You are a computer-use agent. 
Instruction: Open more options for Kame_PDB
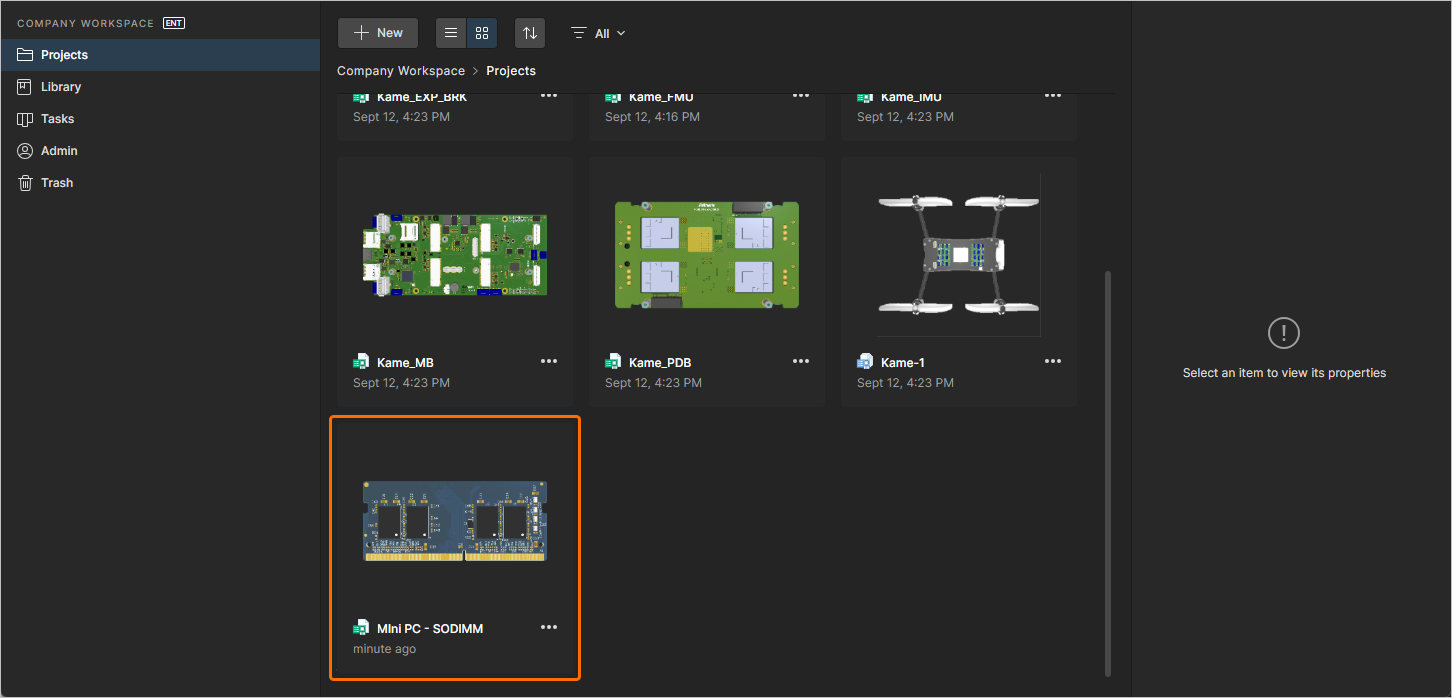801,361
